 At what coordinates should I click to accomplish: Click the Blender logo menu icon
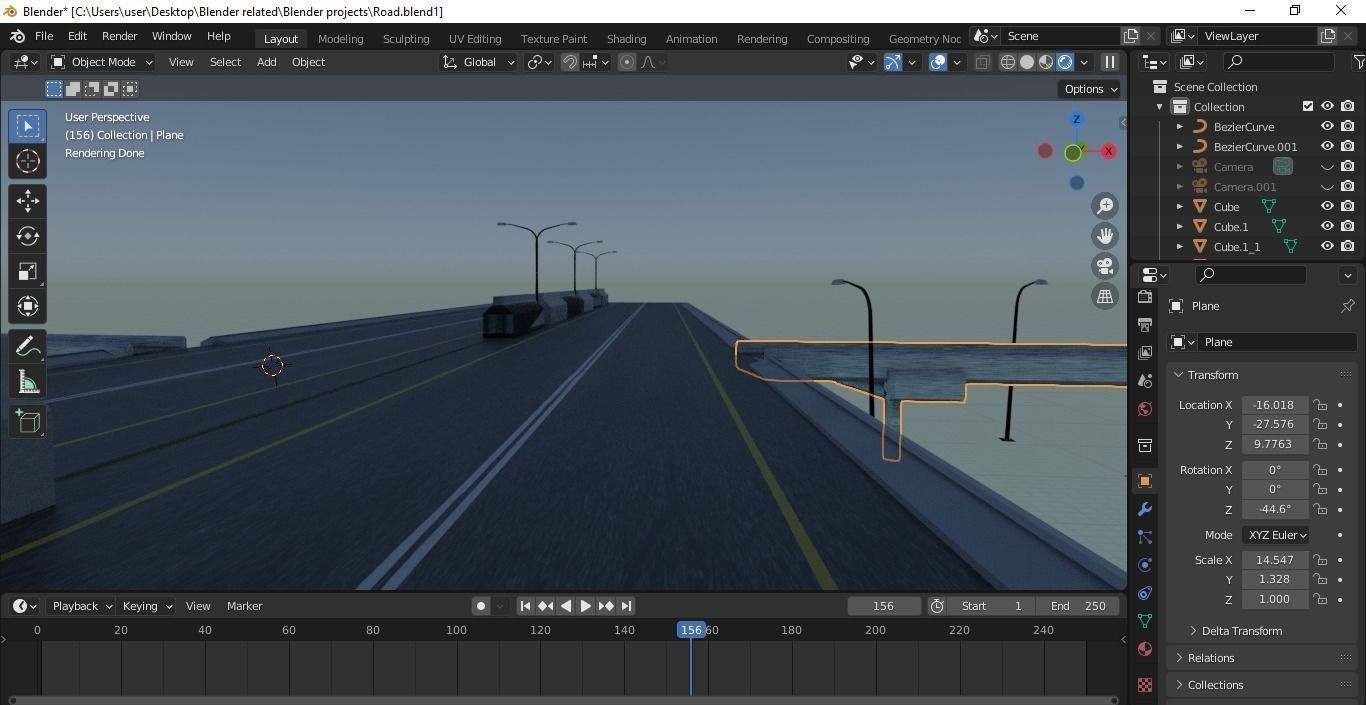coord(17,36)
